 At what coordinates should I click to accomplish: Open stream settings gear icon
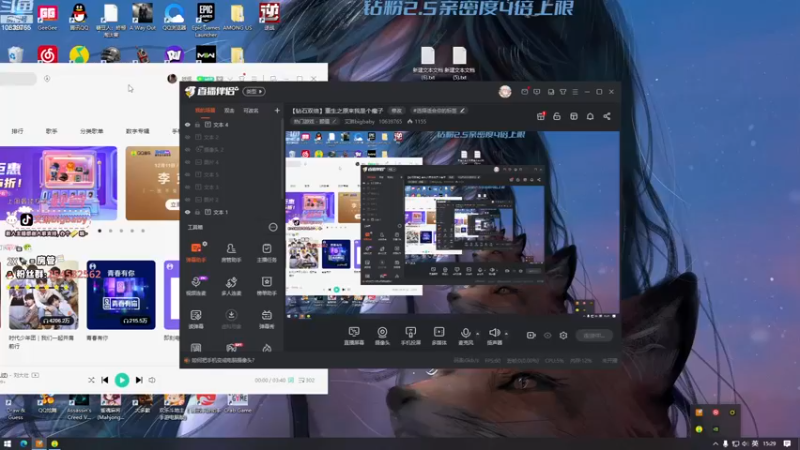(563, 335)
